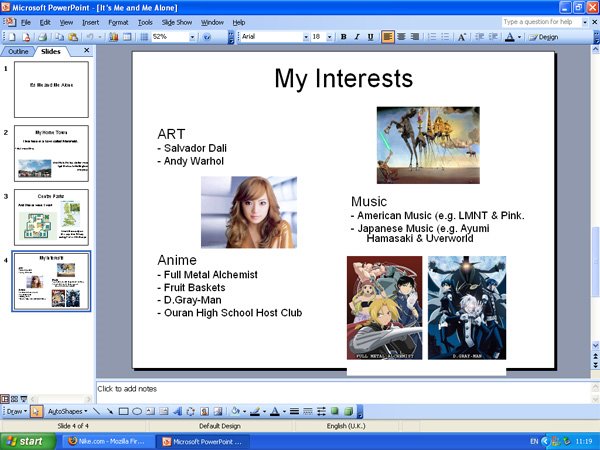Open Dash Style options

[308, 411]
